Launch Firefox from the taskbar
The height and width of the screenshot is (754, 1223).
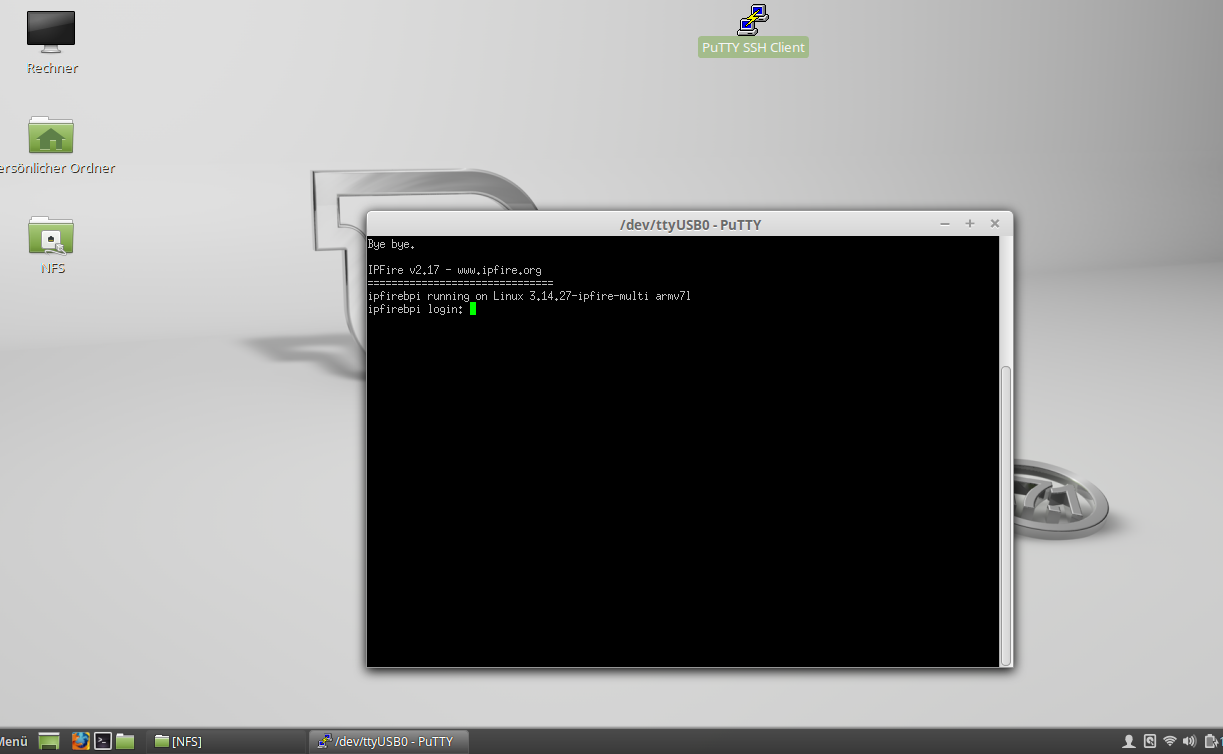pyautogui.click(x=80, y=741)
